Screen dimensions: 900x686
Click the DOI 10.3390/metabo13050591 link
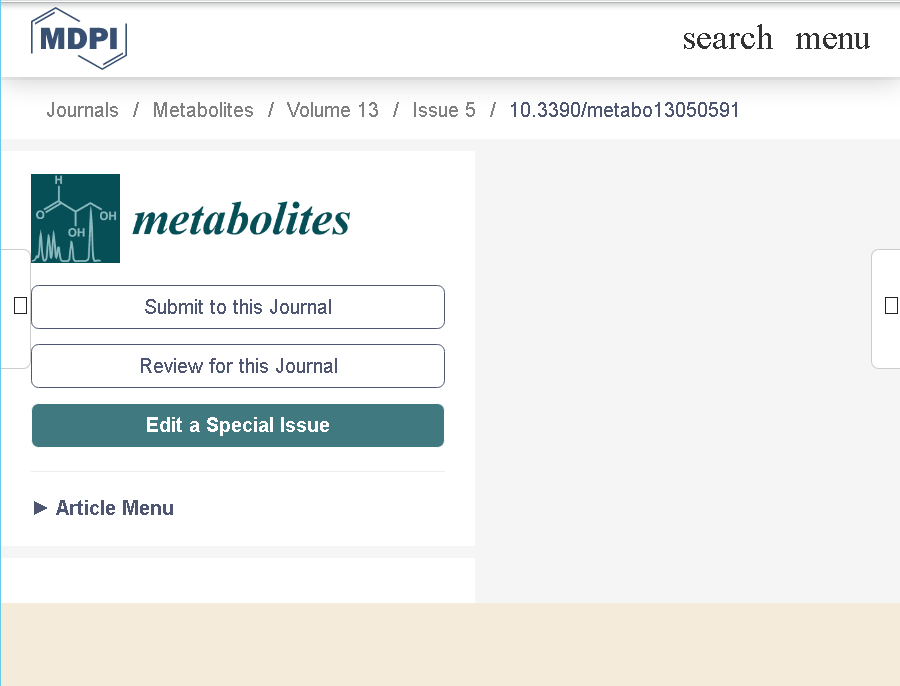624,110
